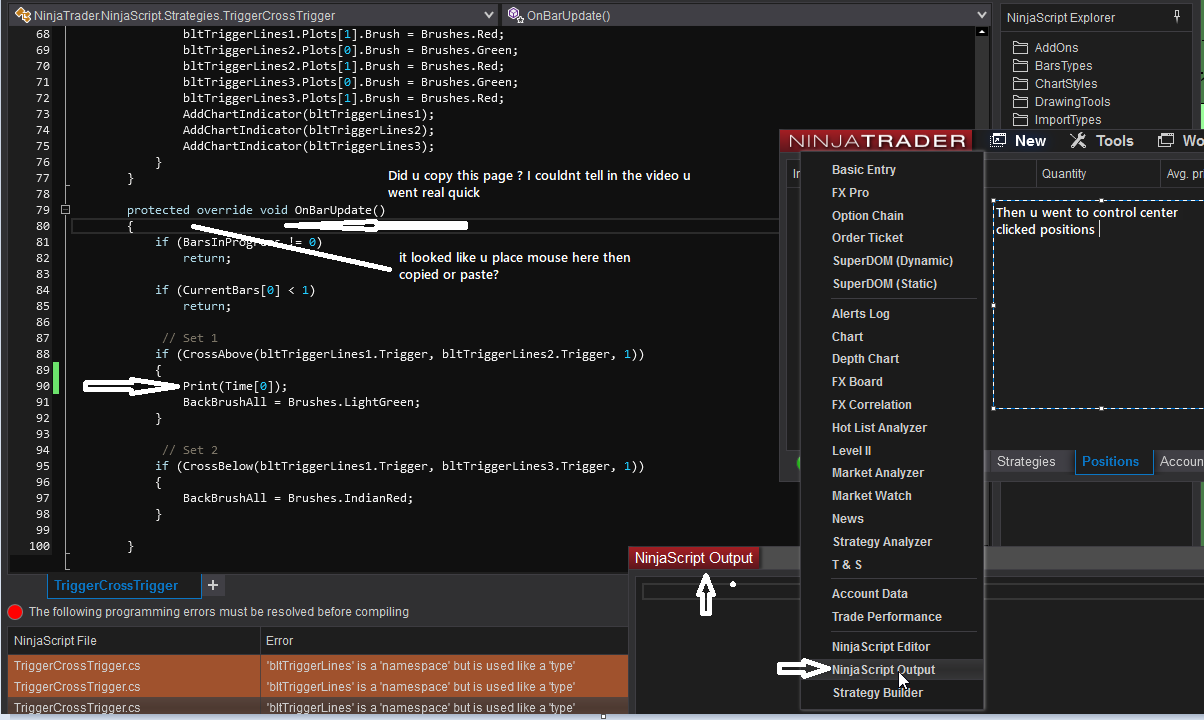Open the BarsTypes folder in NinjaScript Explorer
Image resolution: width=1204 pixels, height=721 pixels.
pyautogui.click(x=1063, y=66)
